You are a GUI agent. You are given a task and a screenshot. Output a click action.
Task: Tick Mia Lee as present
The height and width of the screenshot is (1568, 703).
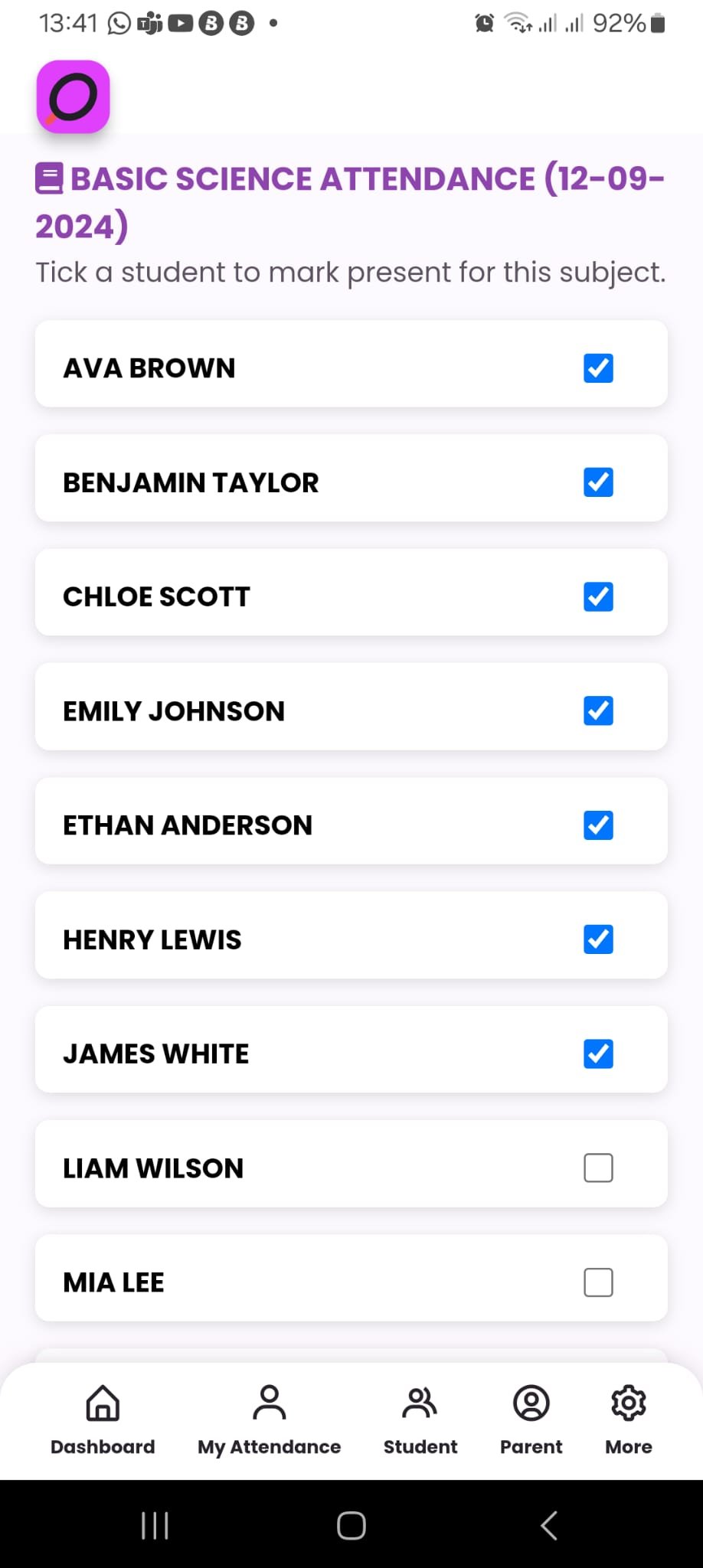pyautogui.click(x=598, y=1282)
